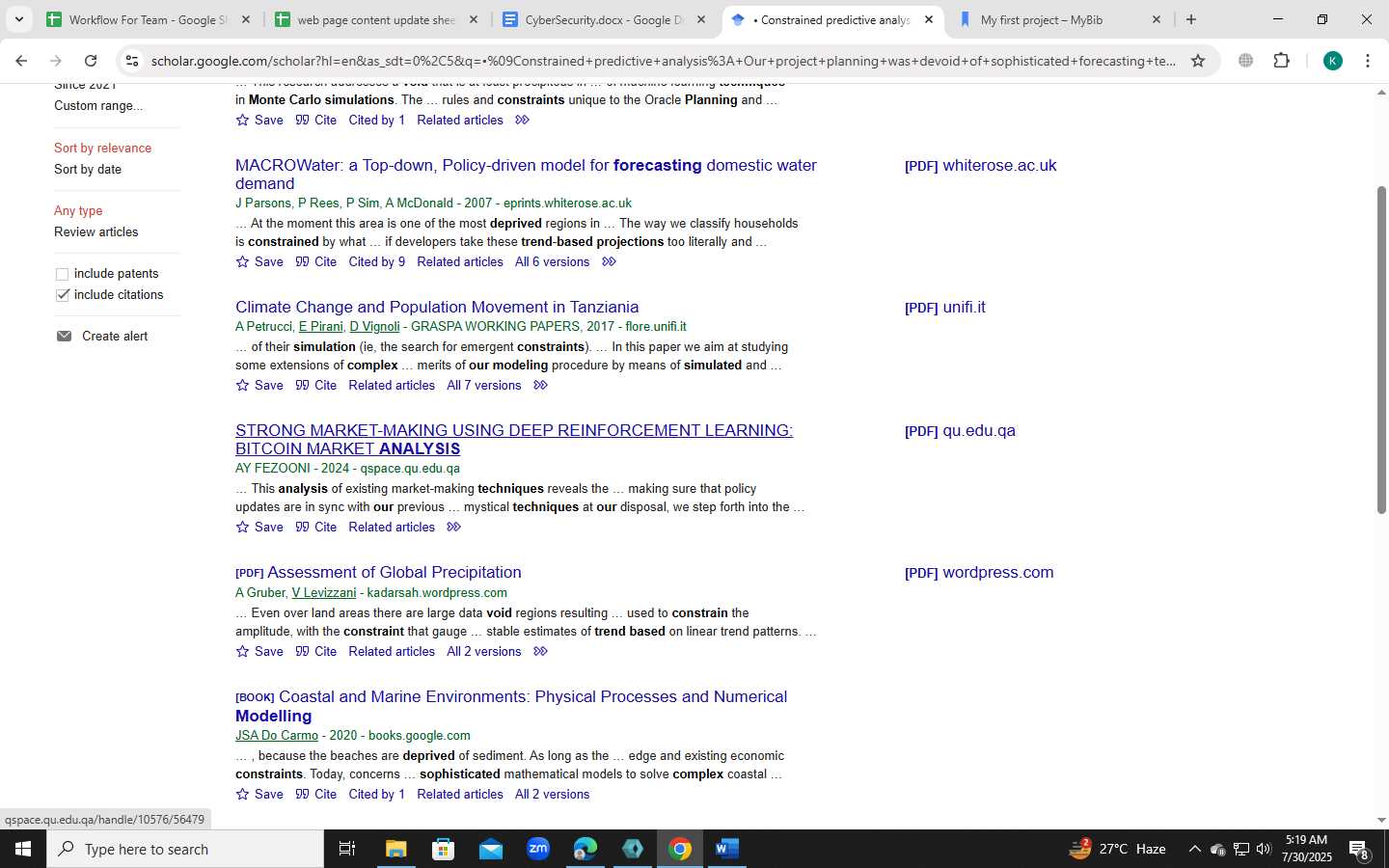1389x868 pixels.
Task: Click the site information icon in address bar
Action: 131,61
